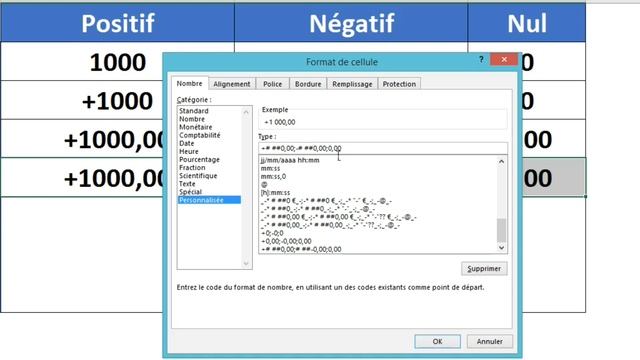
Task: Switch to the Alignement tab
Action: click(x=232, y=84)
